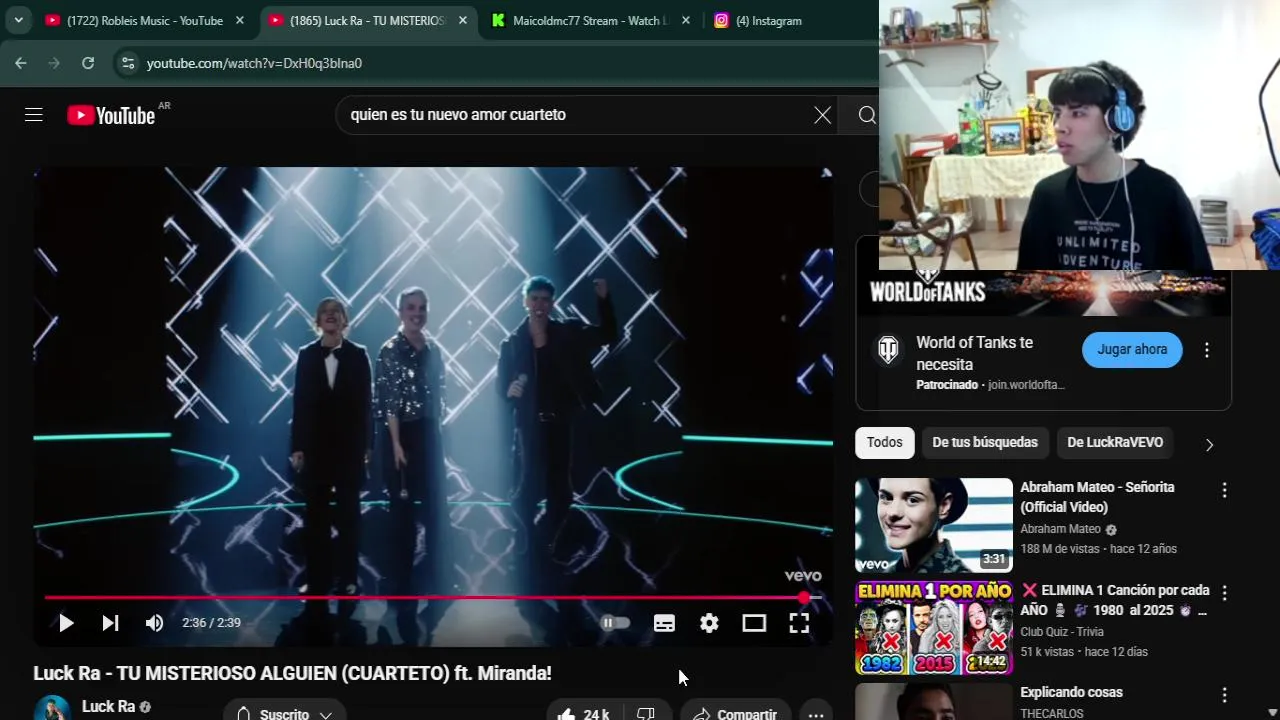
Task: Toggle the autoplay switch
Action: click(x=614, y=623)
